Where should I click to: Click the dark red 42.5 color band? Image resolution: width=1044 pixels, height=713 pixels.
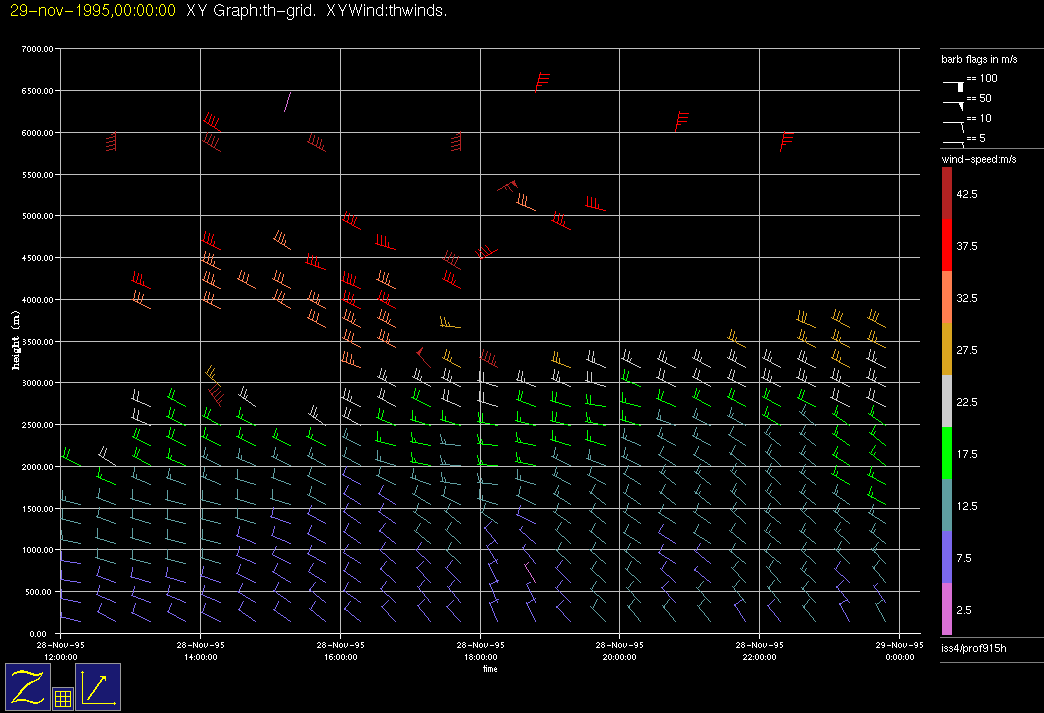point(947,193)
